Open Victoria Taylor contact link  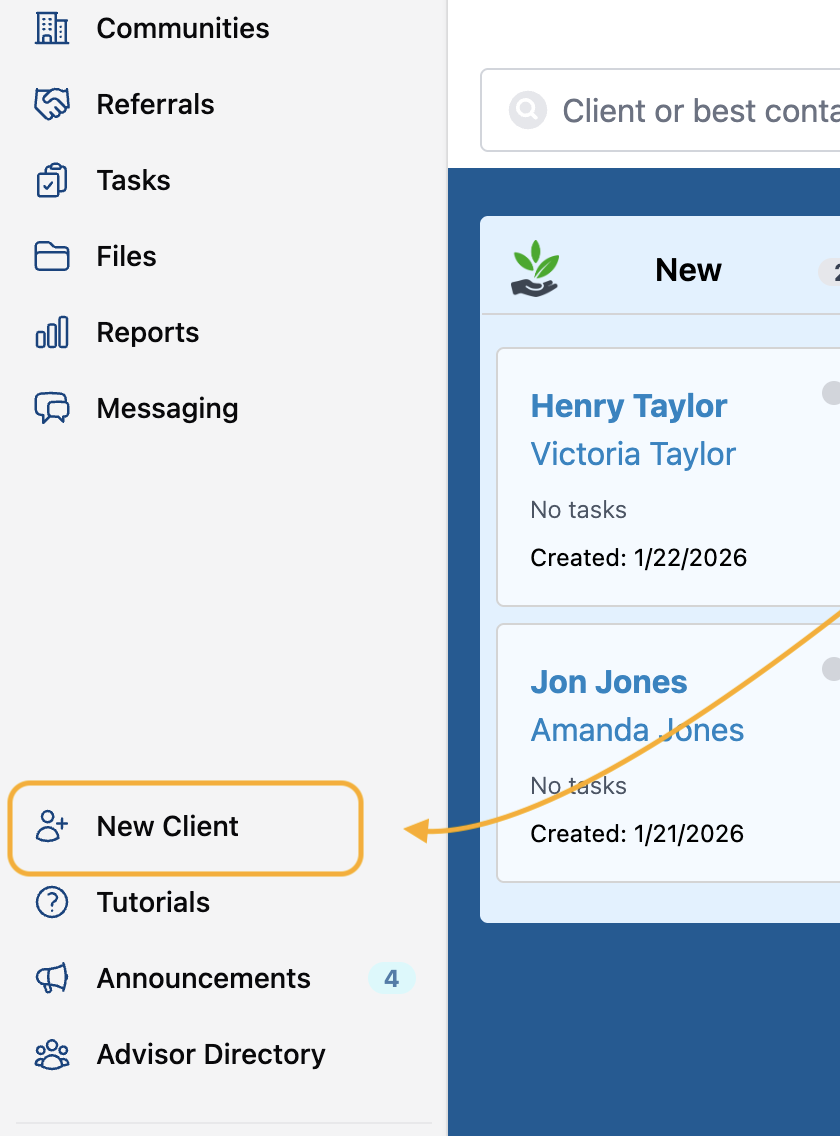coord(633,455)
